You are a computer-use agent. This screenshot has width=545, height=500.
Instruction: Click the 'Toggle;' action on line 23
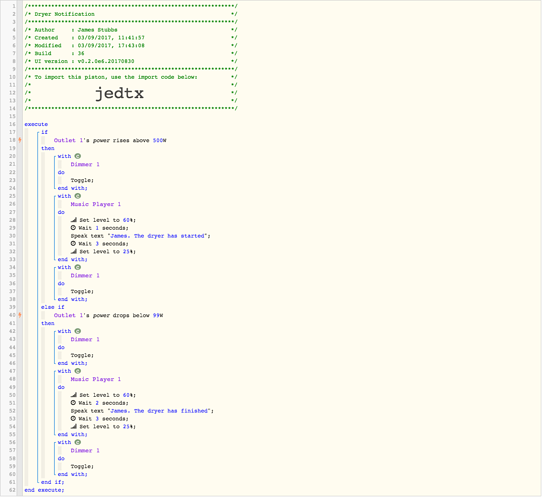tap(82, 181)
